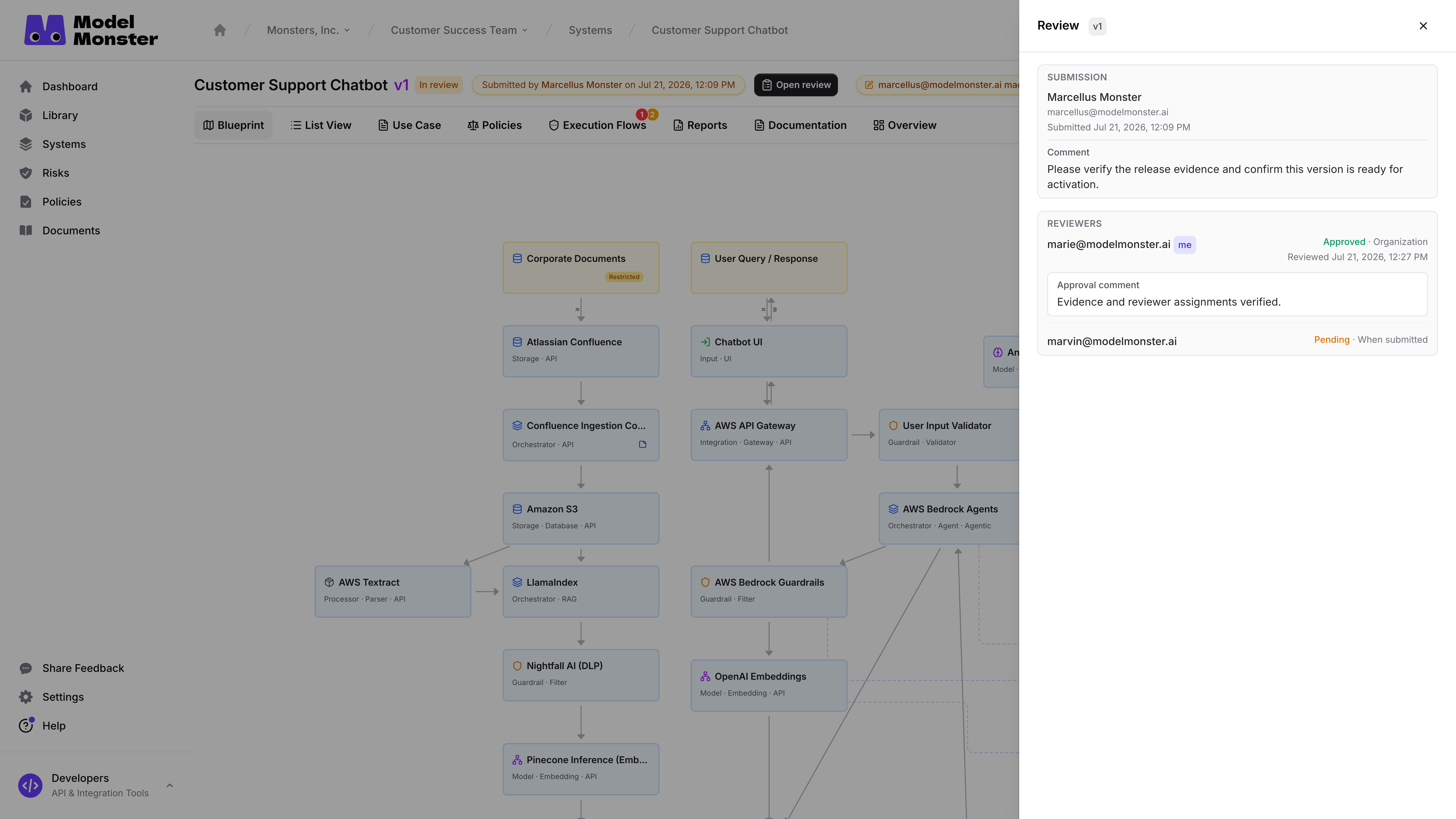Screen dimensions: 1456x819
Task: Expand the Developers menu chevron
Action: pyautogui.click(x=170, y=786)
